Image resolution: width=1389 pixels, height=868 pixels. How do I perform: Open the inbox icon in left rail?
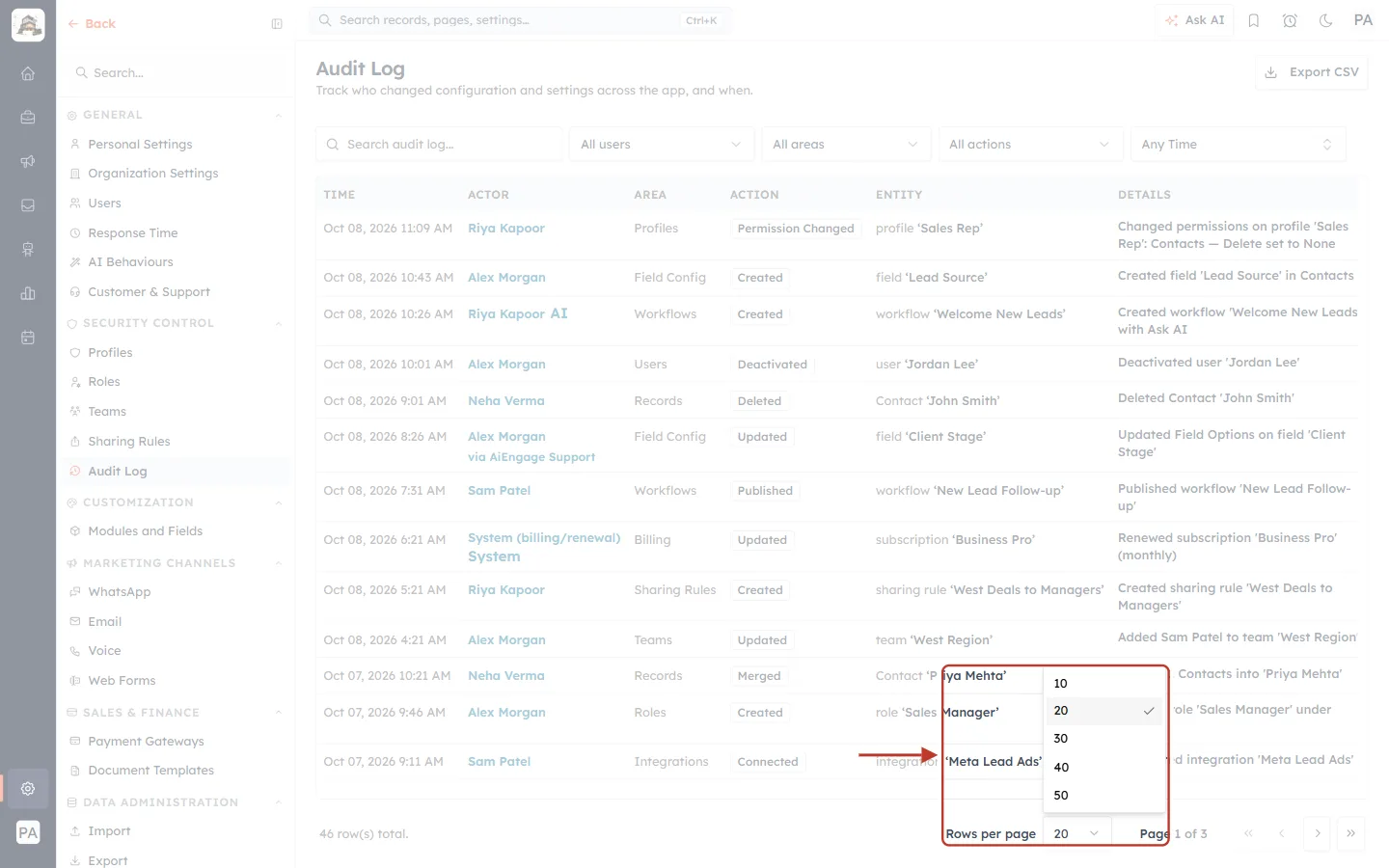tap(28, 205)
